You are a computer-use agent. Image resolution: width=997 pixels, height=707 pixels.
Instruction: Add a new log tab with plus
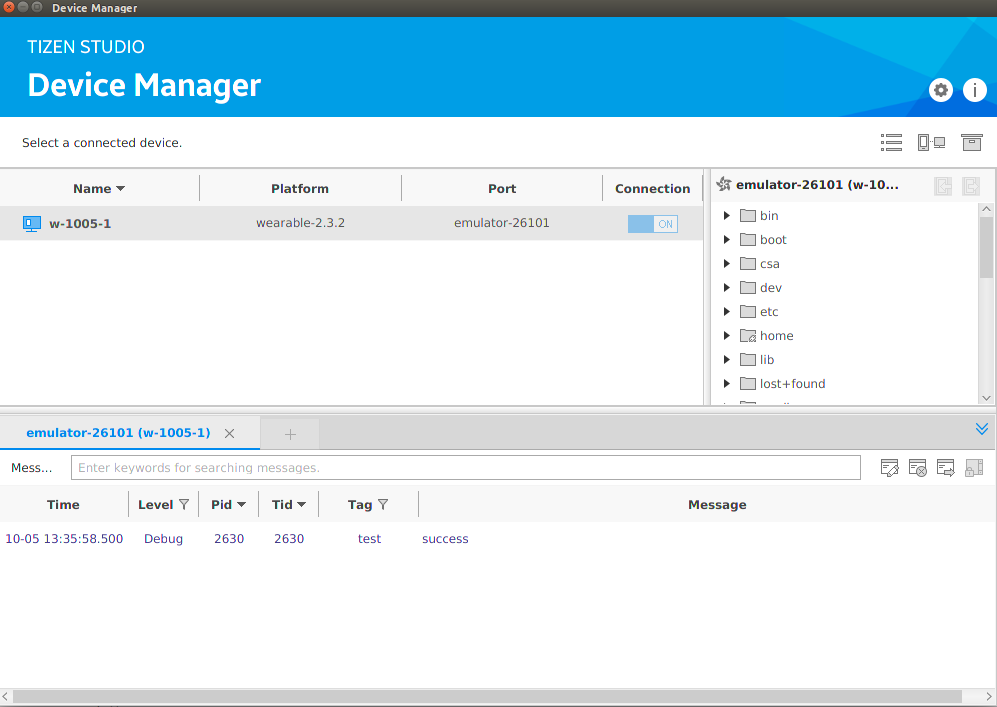coord(290,434)
